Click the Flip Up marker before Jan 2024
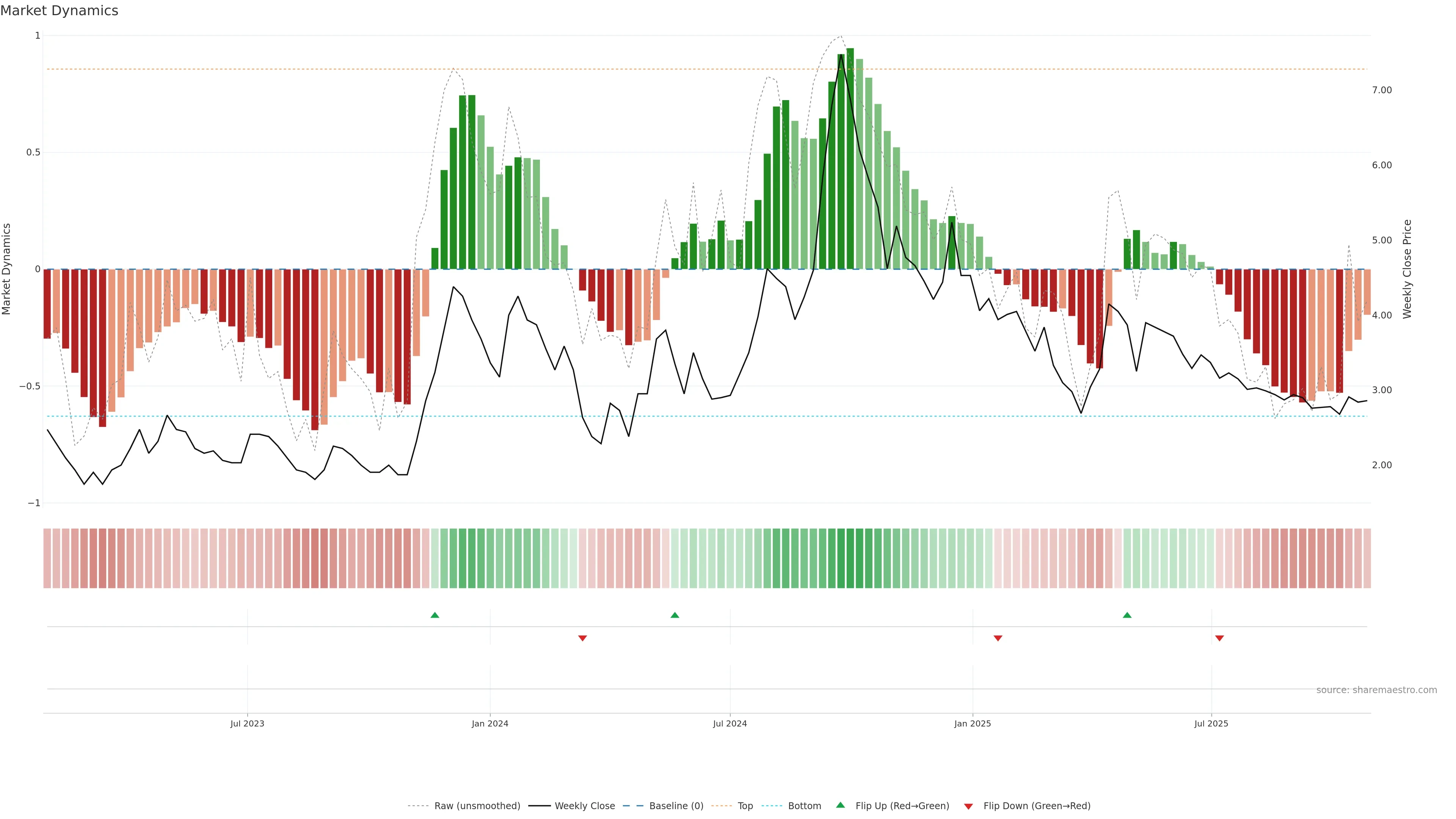The image size is (1456, 819). coord(435,615)
